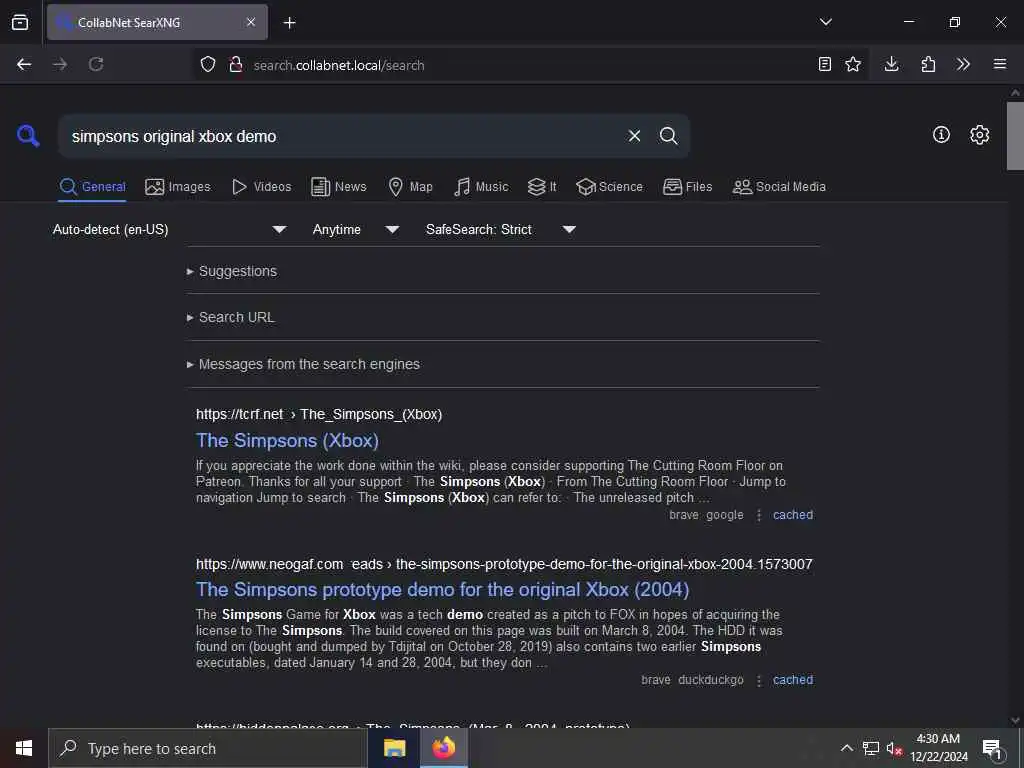The width and height of the screenshot is (1024, 768).
Task: Open the Anytime time range dropdown
Action: pyautogui.click(x=356, y=229)
